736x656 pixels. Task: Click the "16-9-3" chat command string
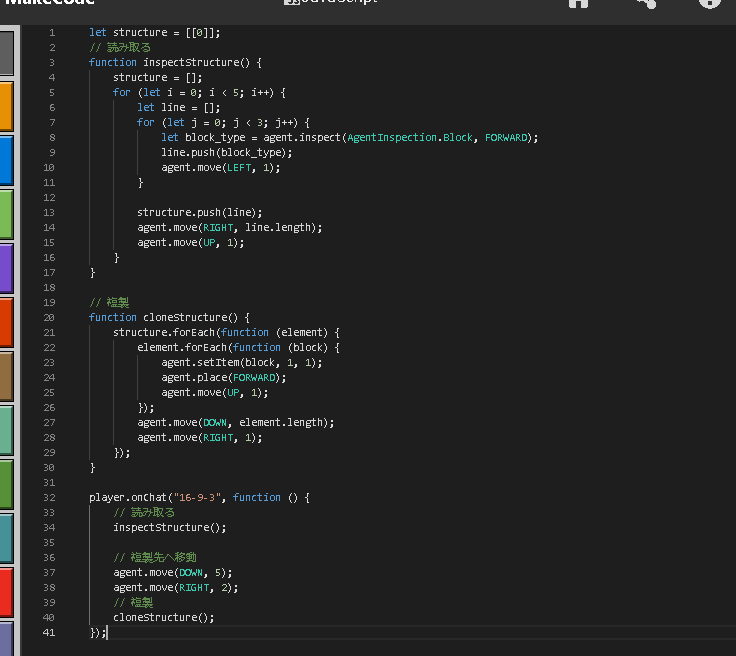198,497
